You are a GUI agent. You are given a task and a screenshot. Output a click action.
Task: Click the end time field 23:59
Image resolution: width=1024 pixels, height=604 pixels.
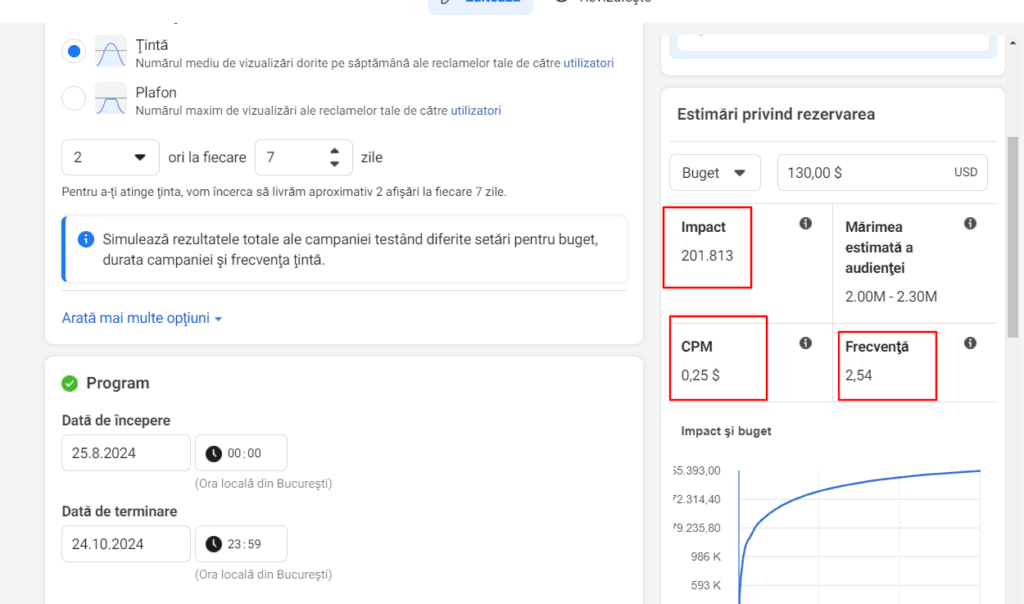coord(241,544)
